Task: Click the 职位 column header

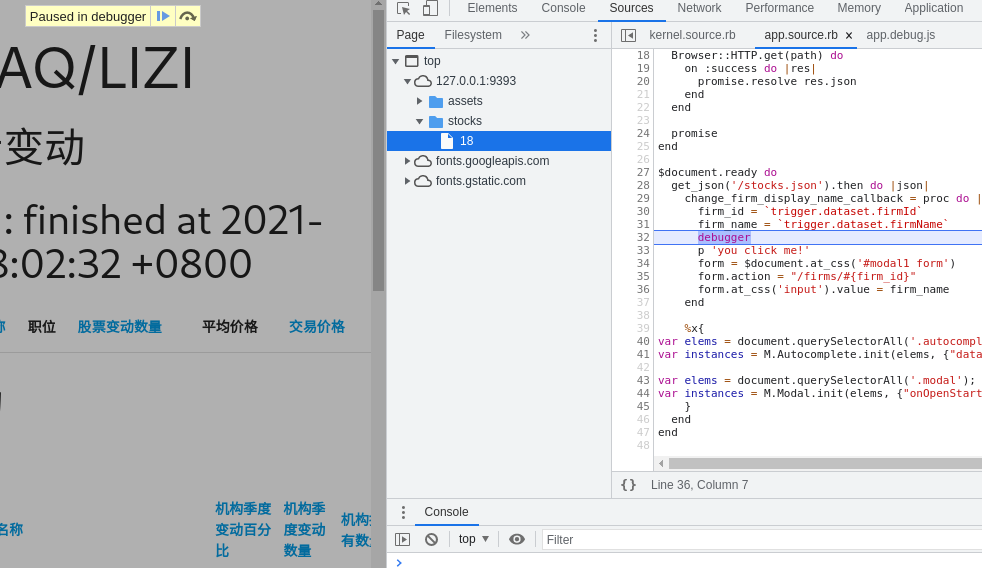Action: pos(42,327)
